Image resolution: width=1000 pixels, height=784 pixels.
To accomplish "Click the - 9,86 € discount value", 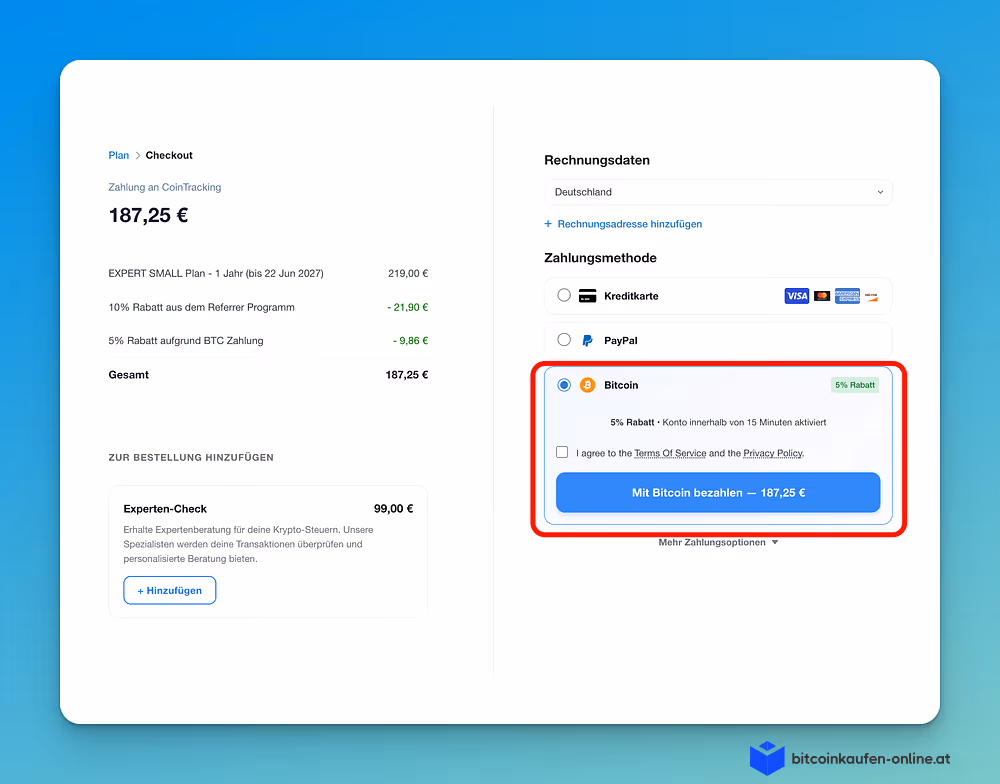I will 410,341.
